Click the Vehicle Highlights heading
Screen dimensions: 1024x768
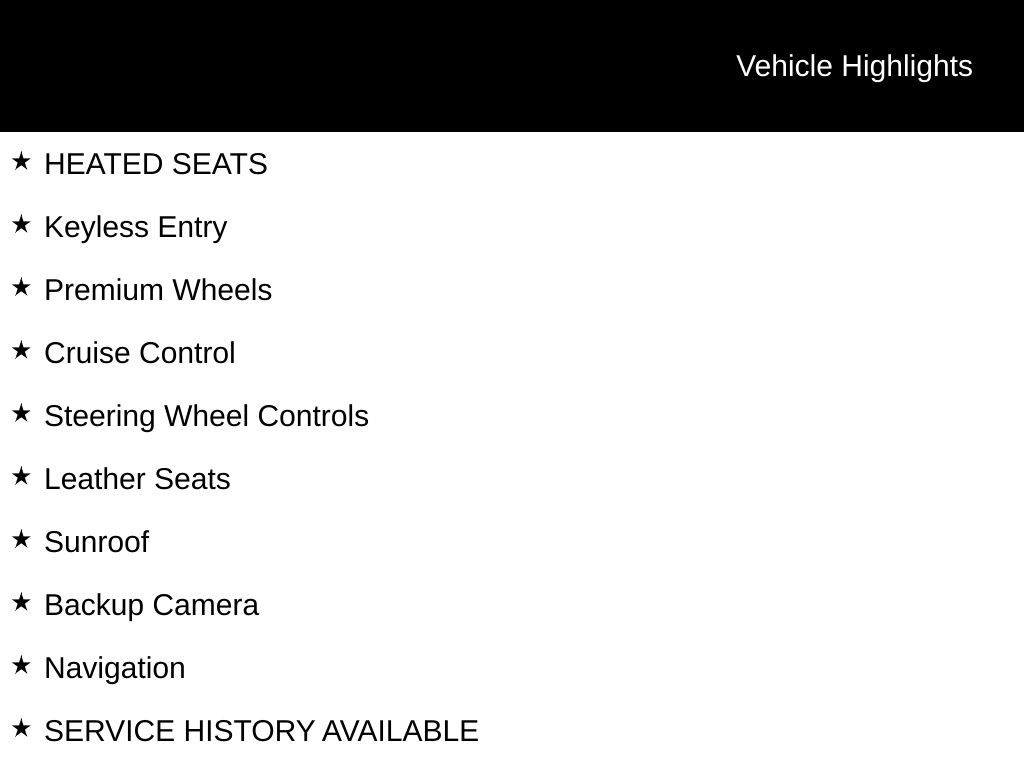[x=854, y=66]
